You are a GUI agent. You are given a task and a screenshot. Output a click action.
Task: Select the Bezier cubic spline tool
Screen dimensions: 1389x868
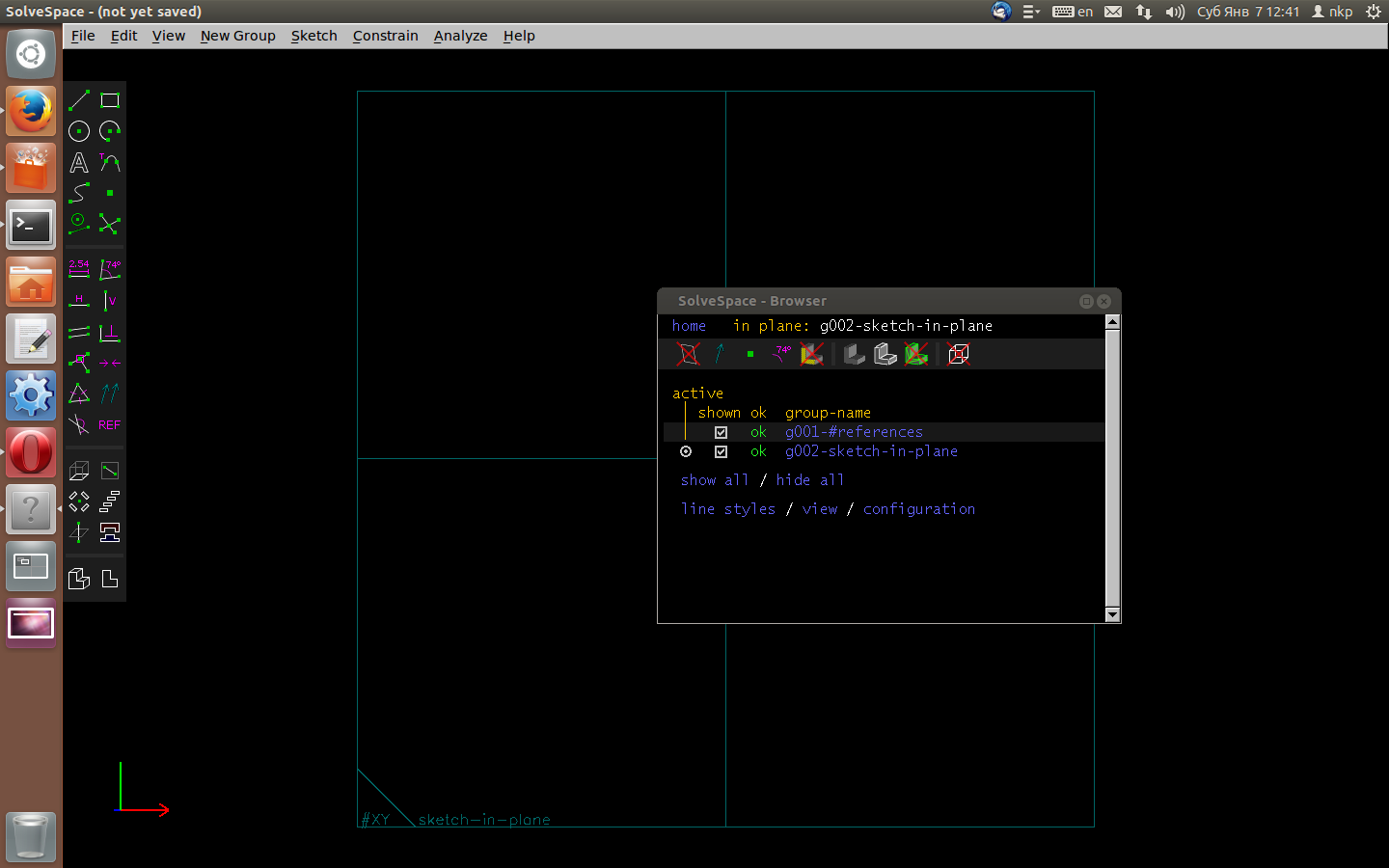(79, 193)
